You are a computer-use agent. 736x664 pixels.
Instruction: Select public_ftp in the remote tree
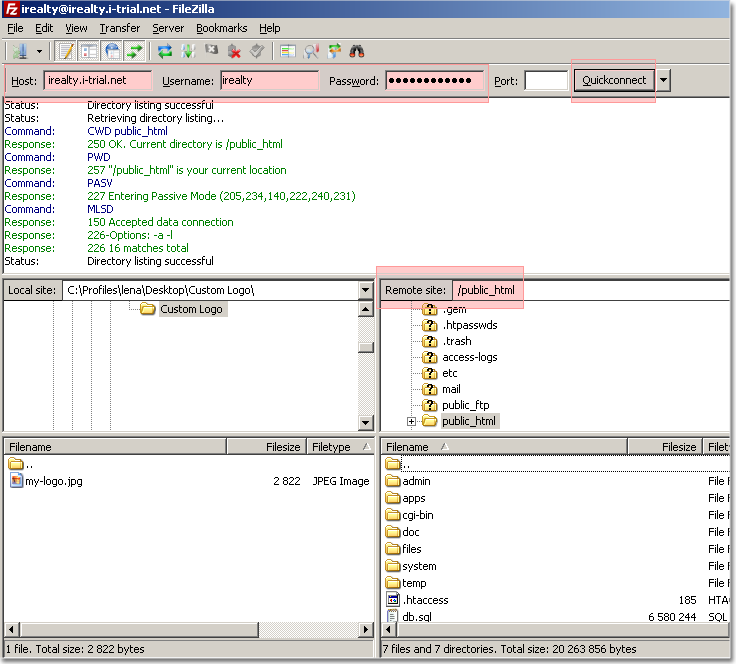coord(466,405)
